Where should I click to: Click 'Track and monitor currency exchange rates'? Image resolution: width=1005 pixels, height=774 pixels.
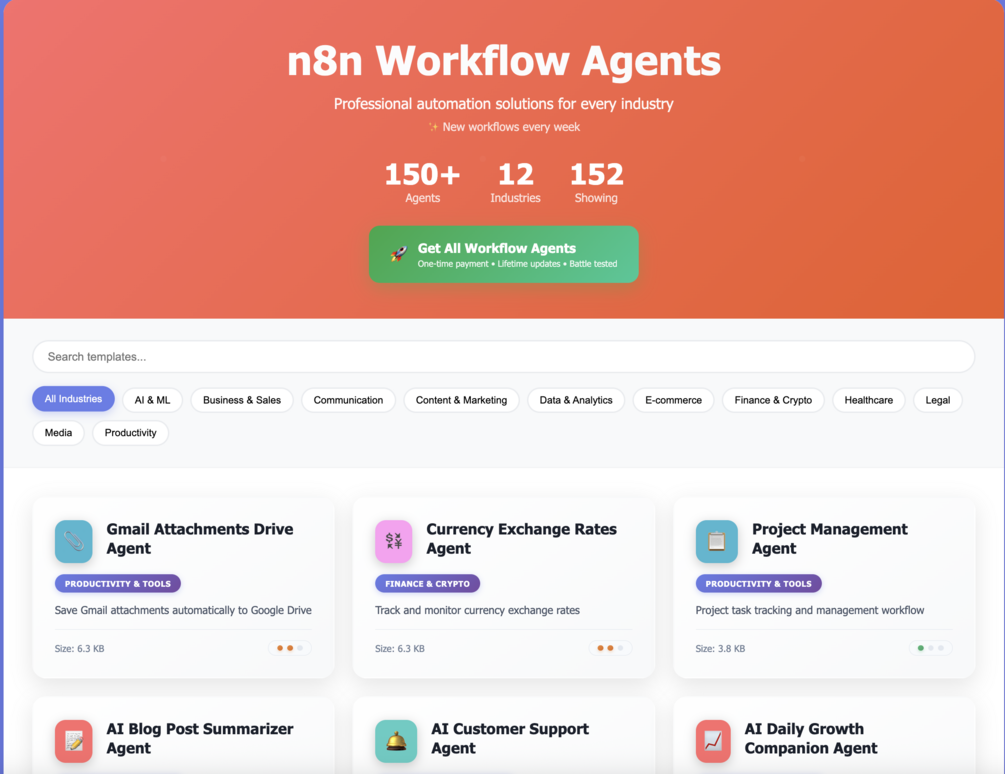pos(478,610)
